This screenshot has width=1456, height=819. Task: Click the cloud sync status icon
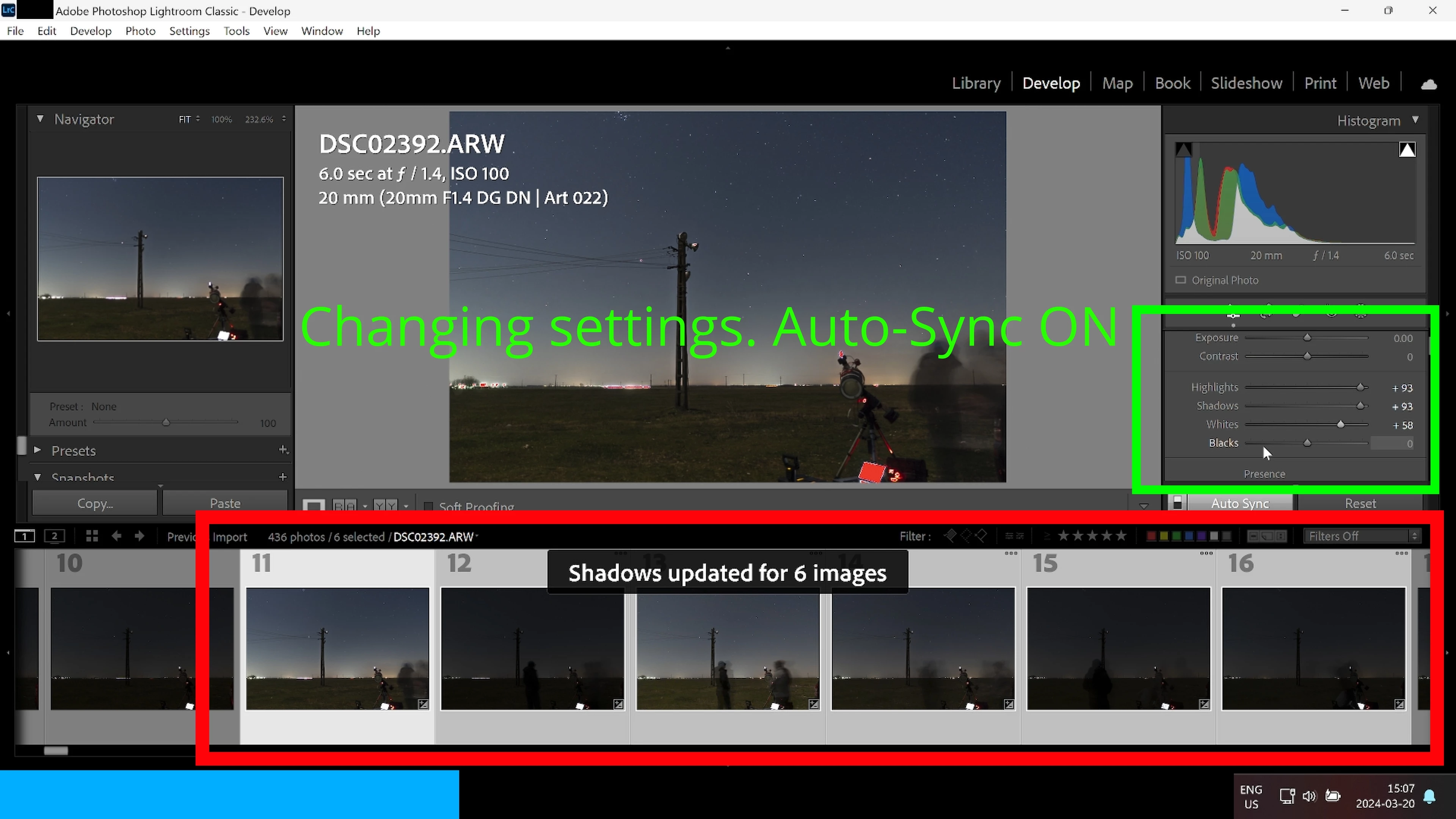tap(1429, 84)
